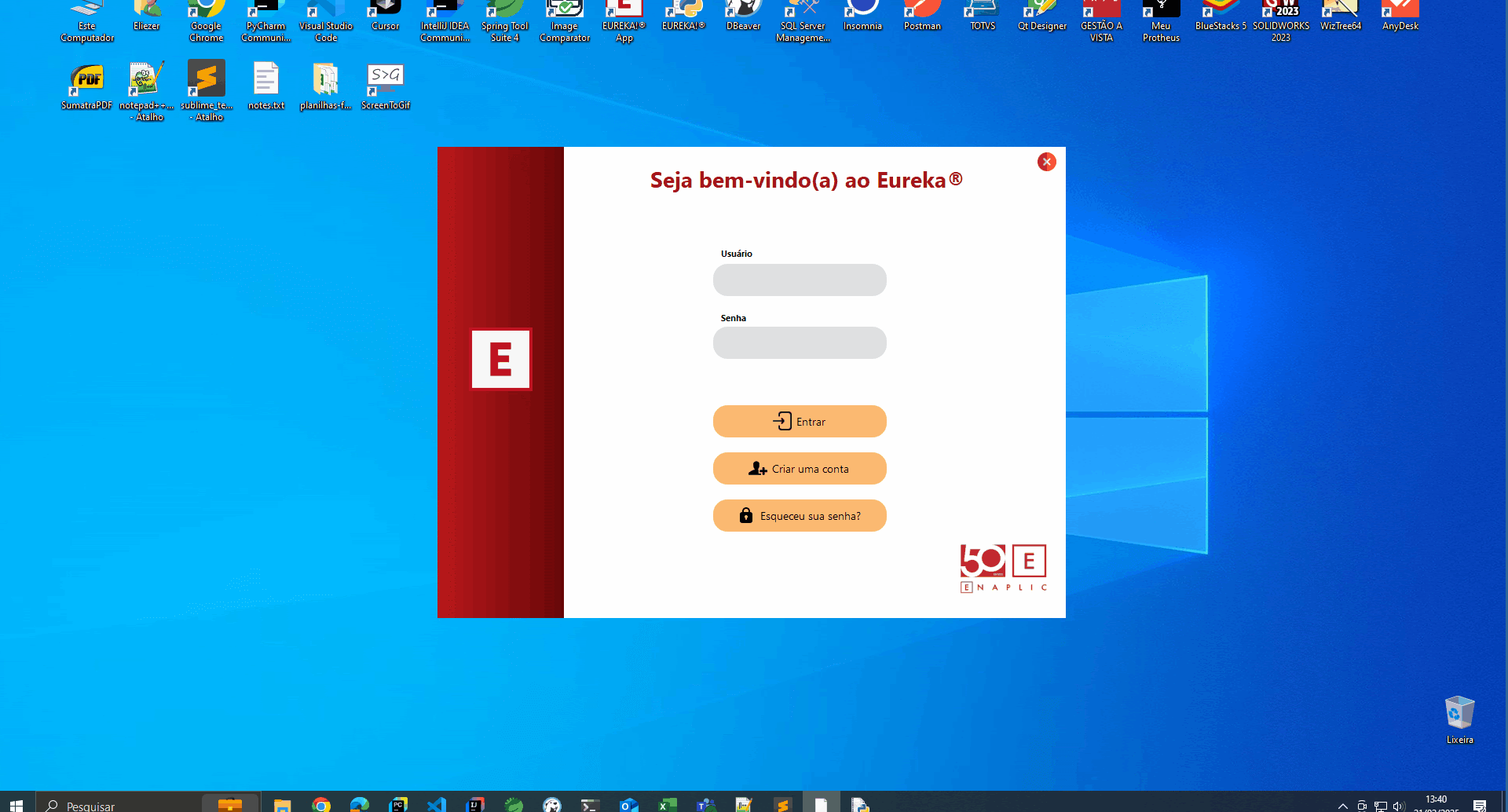Select Google Chrome desktop shortcut
1508x812 pixels.
coord(207,22)
